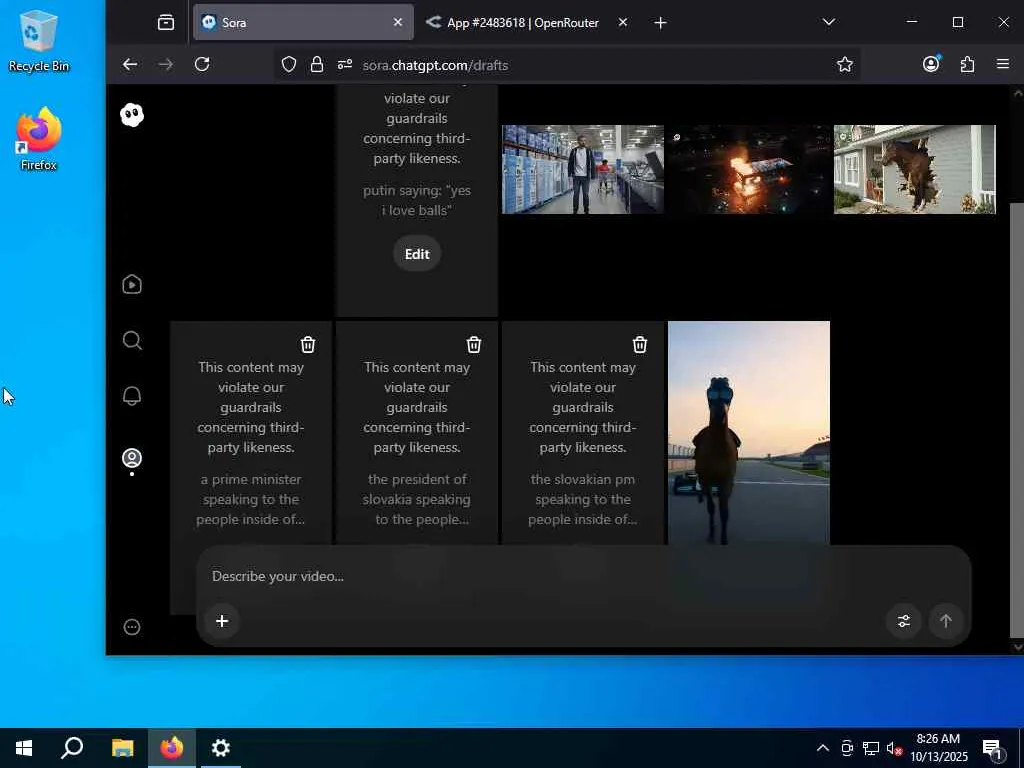Viewport: 1024px width, 768px height.
Task: Open the search icon in the Sora sidebar
Action: click(132, 341)
